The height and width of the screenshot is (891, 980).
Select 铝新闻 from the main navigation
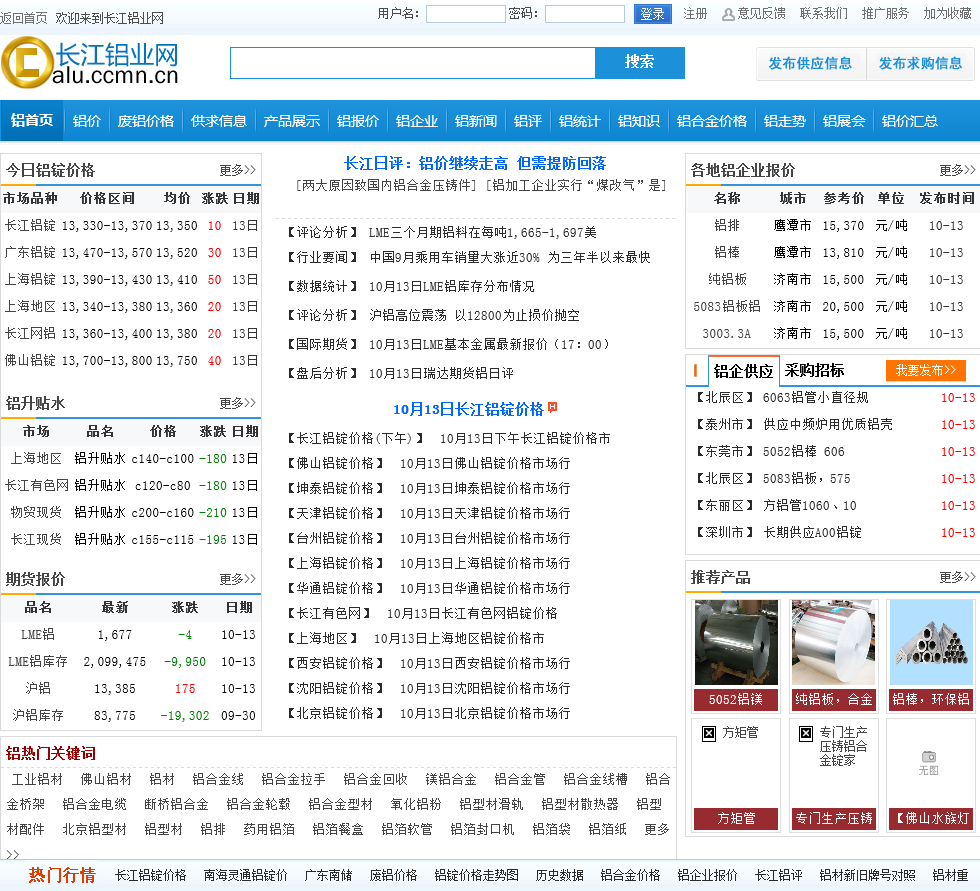(x=476, y=121)
